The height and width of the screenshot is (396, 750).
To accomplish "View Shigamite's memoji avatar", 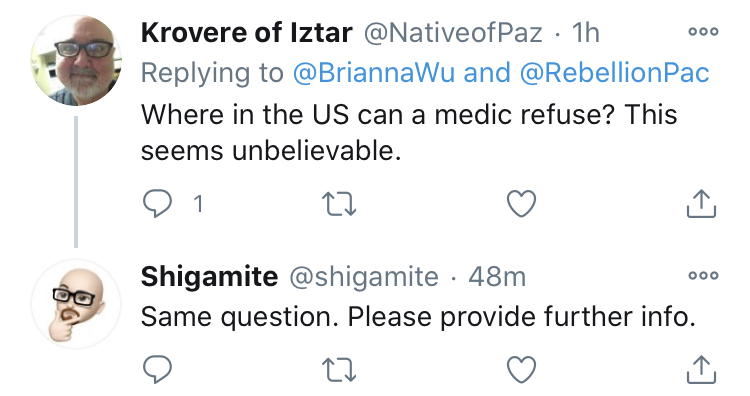I will (76, 304).
